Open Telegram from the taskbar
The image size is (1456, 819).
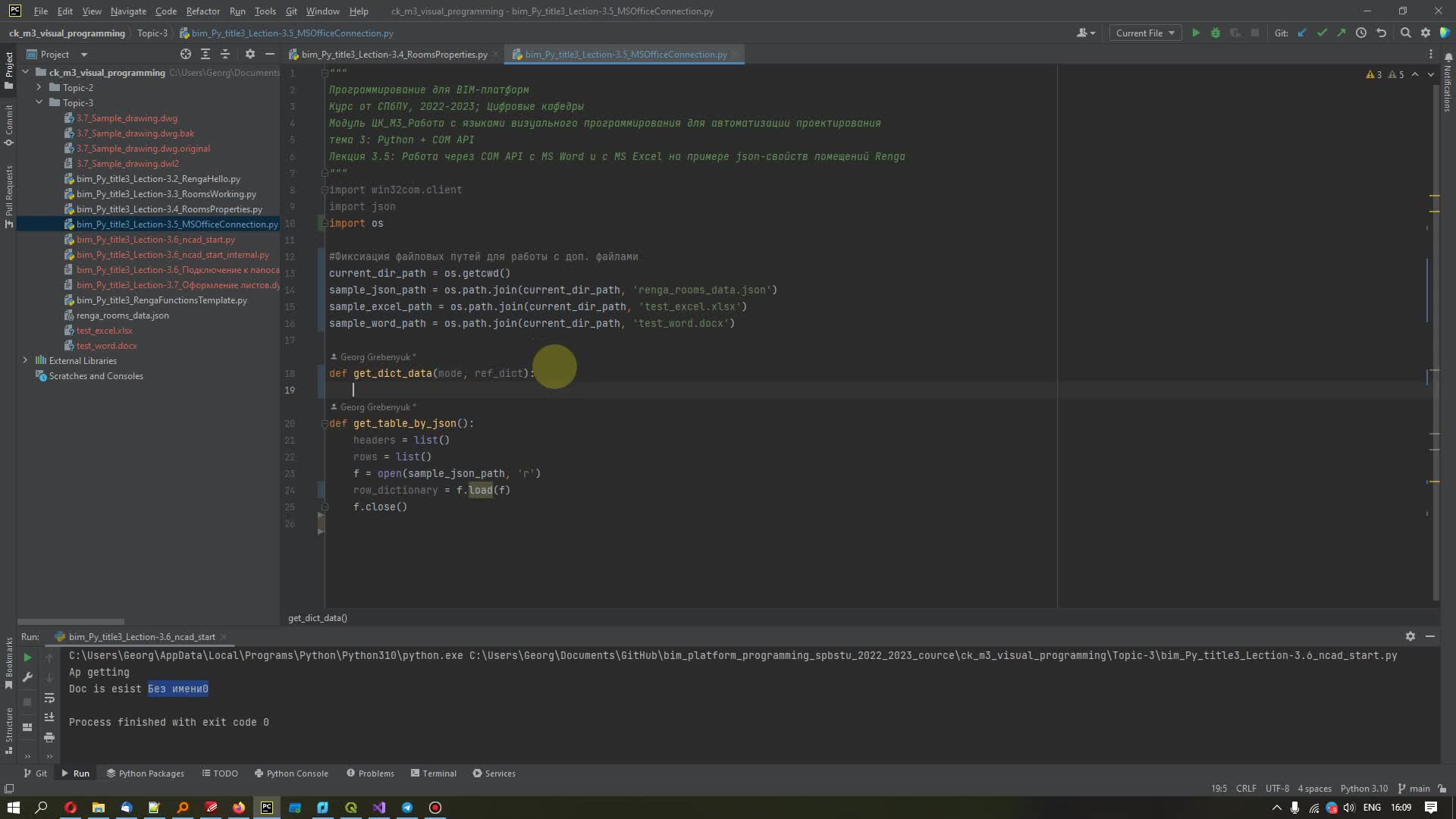tap(407, 808)
